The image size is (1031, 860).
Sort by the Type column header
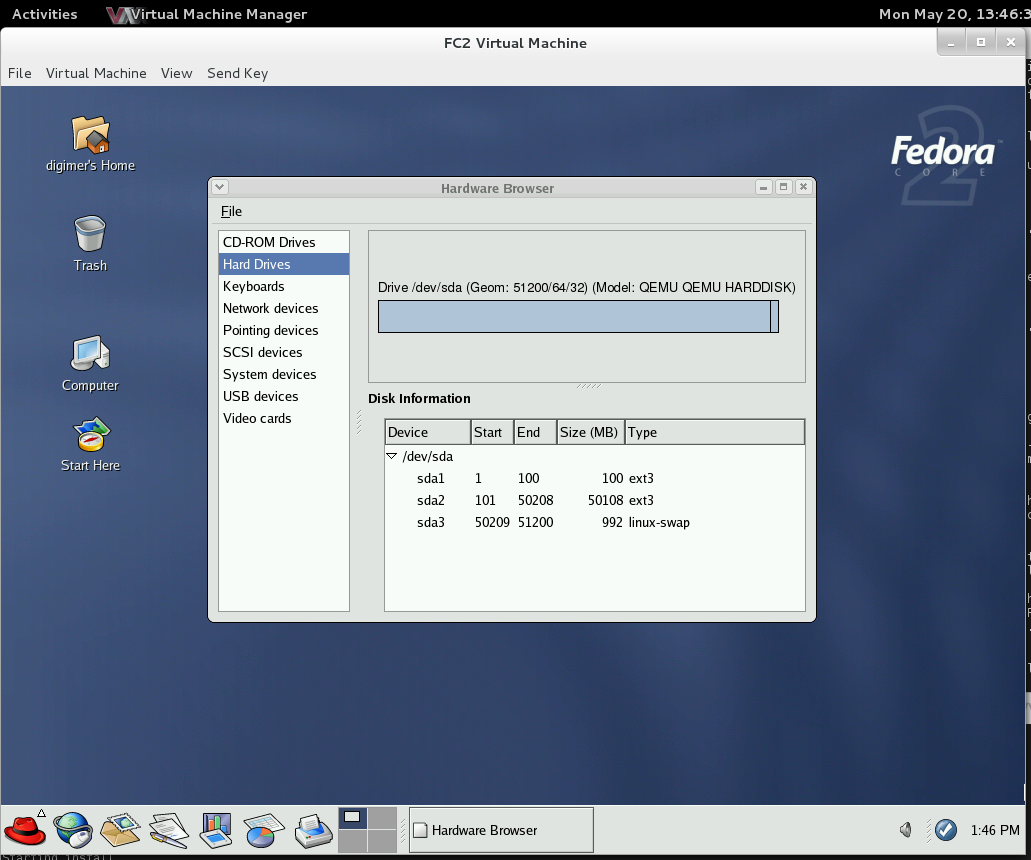point(714,432)
